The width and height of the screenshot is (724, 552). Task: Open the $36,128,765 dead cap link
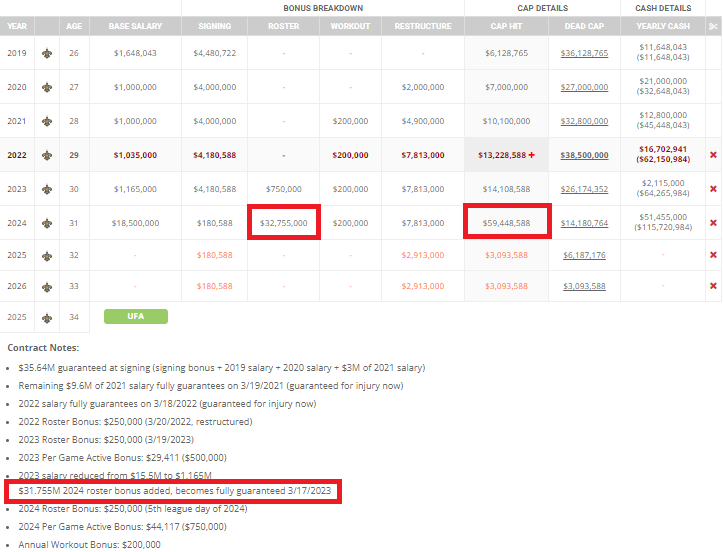584,53
